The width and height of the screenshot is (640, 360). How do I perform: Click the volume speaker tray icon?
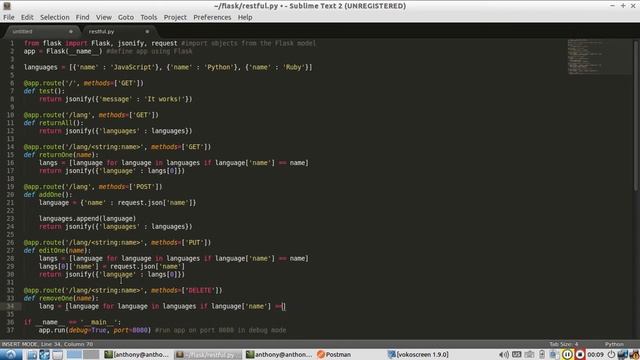pos(504,354)
